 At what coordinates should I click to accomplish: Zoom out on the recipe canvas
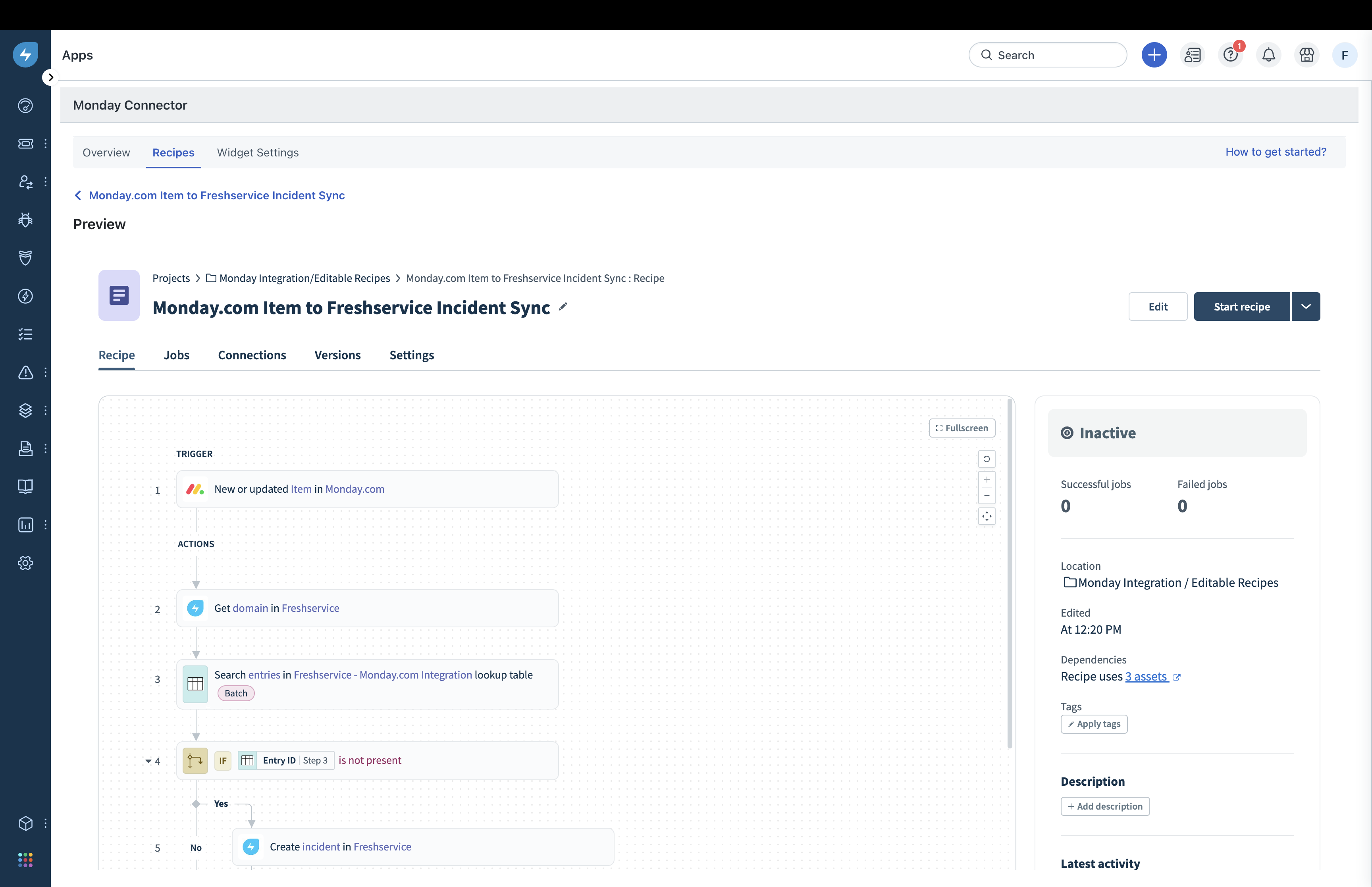point(986,496)
